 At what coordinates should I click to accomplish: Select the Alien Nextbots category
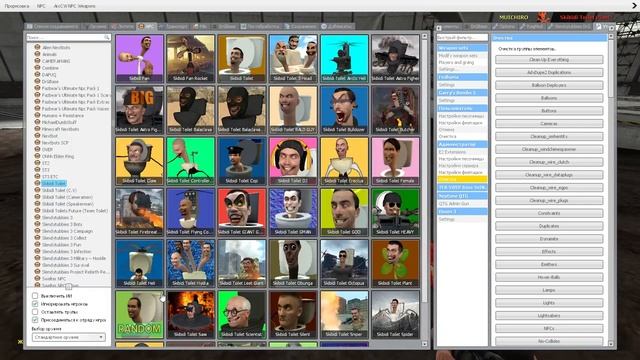tap(56, 47)
